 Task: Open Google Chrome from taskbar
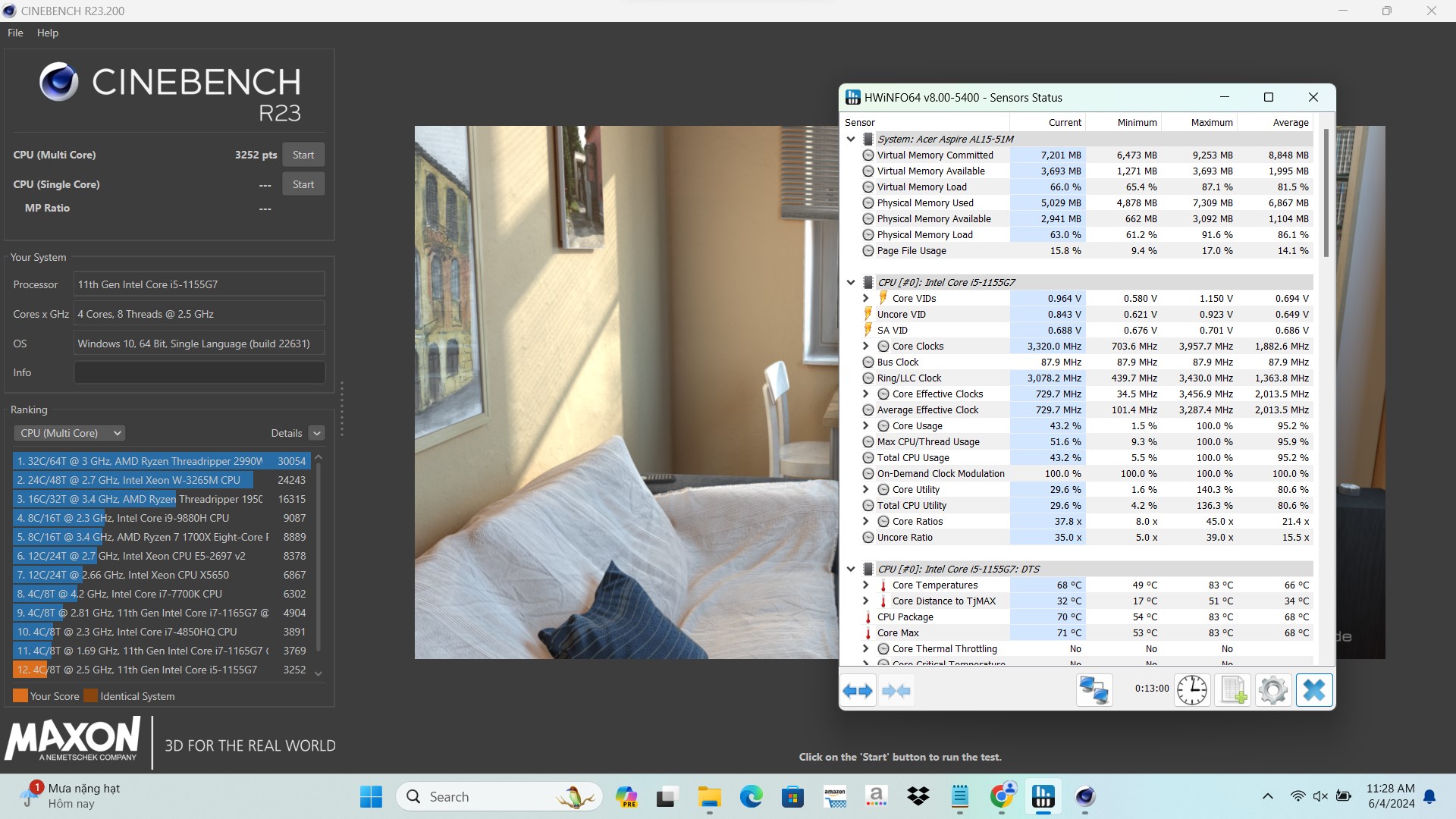(x=1002, y=796)
